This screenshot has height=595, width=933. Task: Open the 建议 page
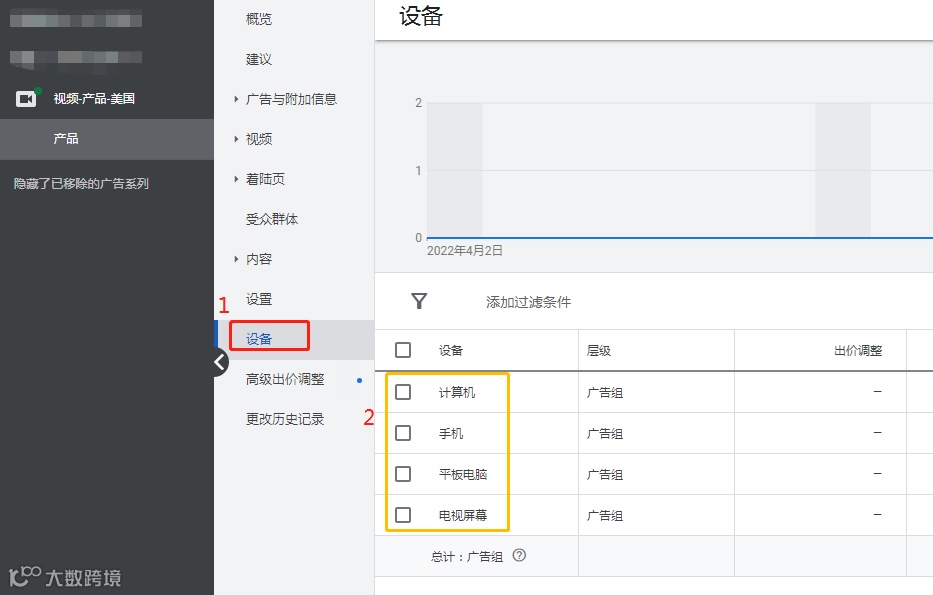[x=259, y=59]
